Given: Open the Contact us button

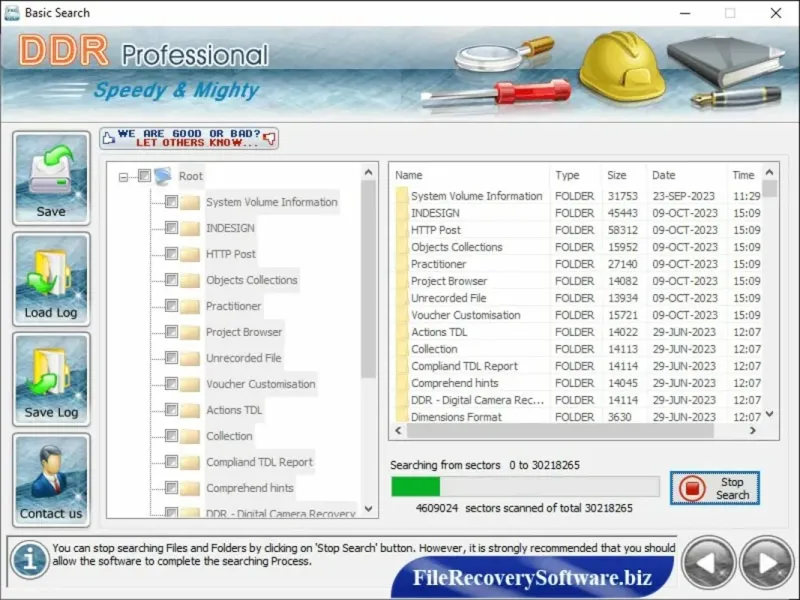Looking at the screenshot, I should 51,480.
